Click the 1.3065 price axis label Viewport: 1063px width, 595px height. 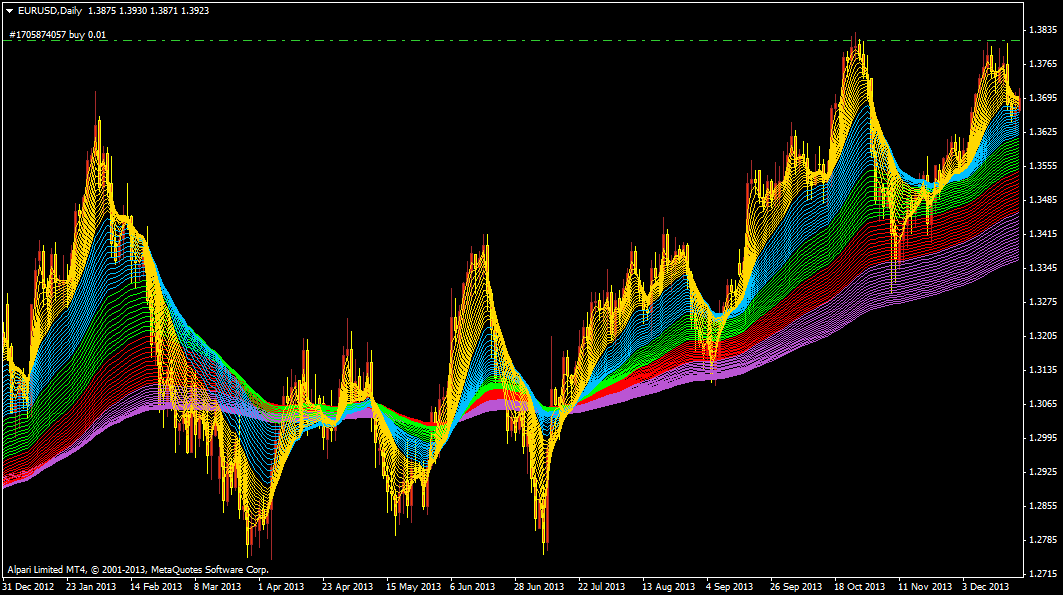coord(1043,404)
